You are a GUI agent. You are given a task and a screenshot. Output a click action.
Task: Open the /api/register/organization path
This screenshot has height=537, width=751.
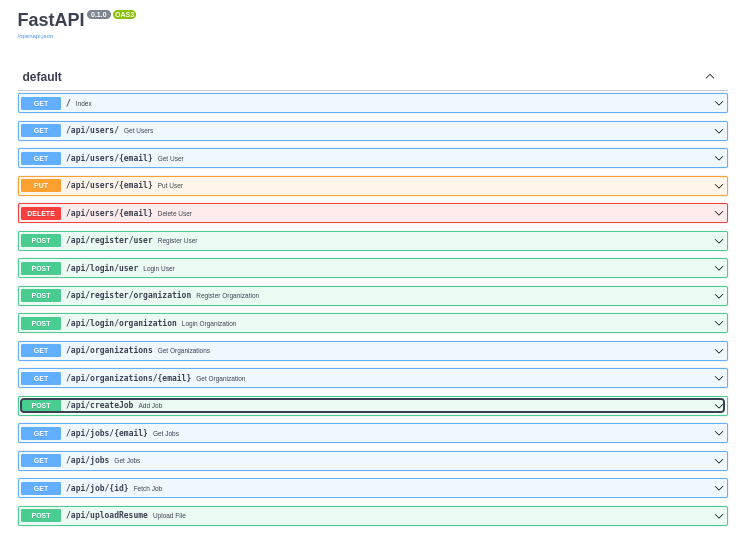pyautogui.click(x=128, y=296)
